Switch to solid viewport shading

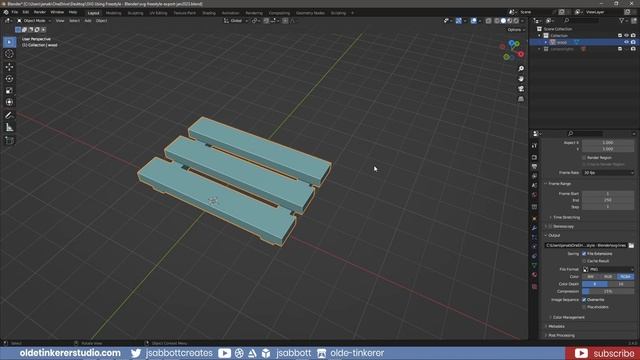(x=503, y=21)
